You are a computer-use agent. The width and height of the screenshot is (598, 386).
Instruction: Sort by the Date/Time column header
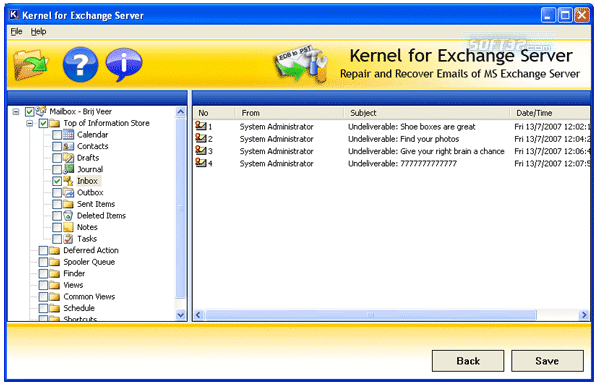click(550, 113)
